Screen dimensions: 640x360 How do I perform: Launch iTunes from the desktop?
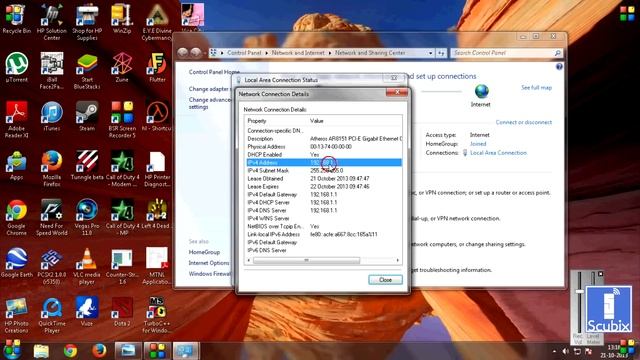51,116
